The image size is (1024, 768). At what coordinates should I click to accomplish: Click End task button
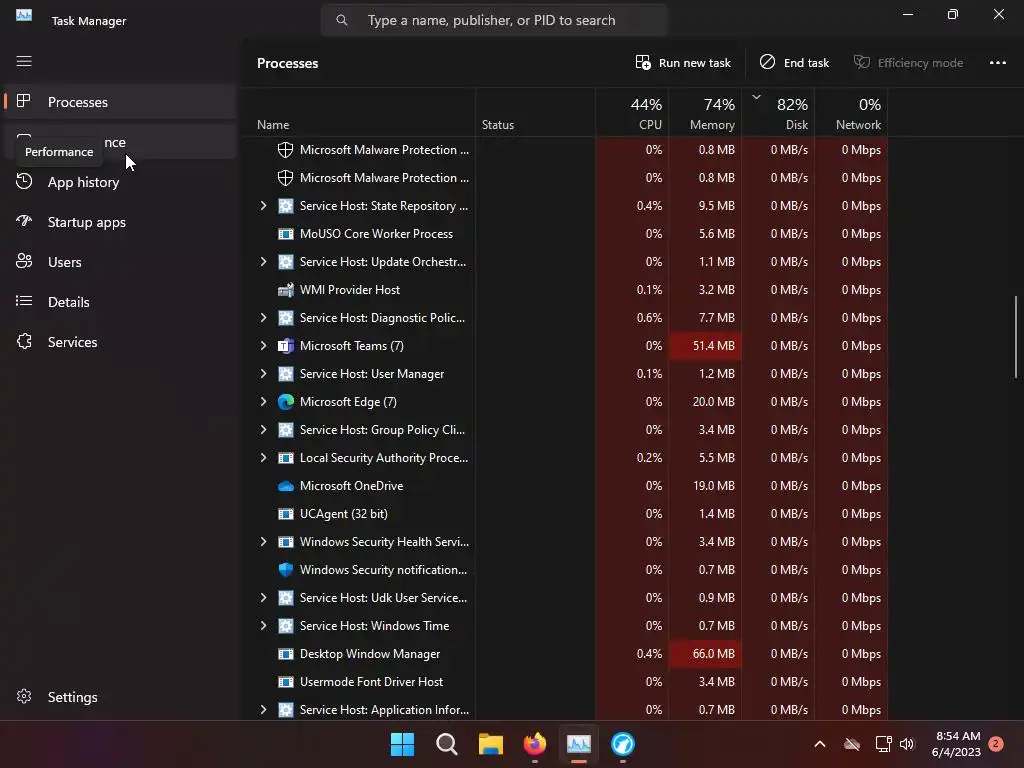pyautogui.click(x=794, y=63)
